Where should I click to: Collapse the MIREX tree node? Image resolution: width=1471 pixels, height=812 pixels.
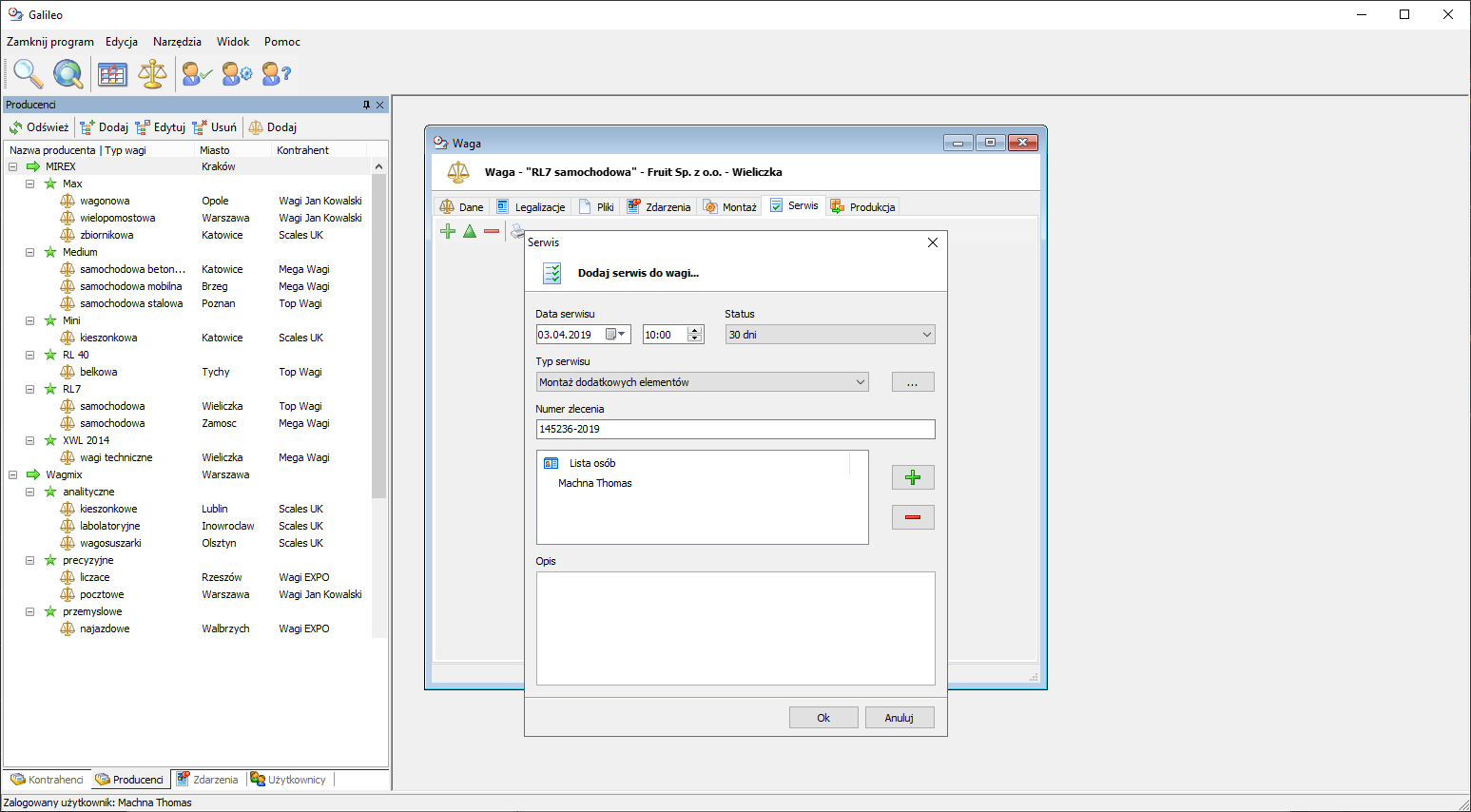[13, 166]
